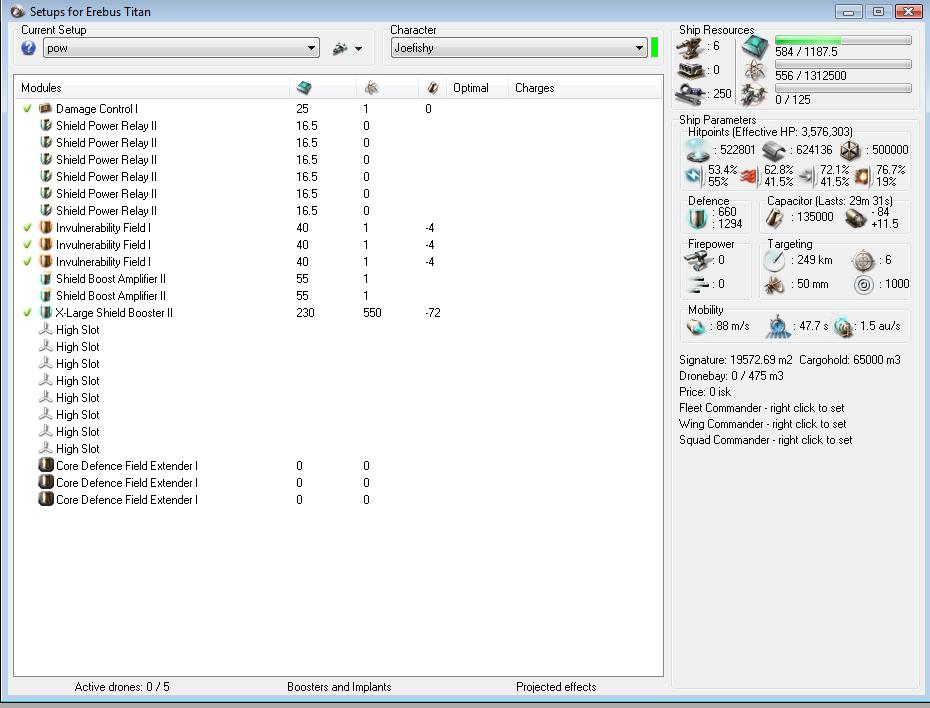The width and height of the screenshot is (930, 708).
Task: Click the green character status indicator
Action: pyautogui.click(x=655, y=48)
